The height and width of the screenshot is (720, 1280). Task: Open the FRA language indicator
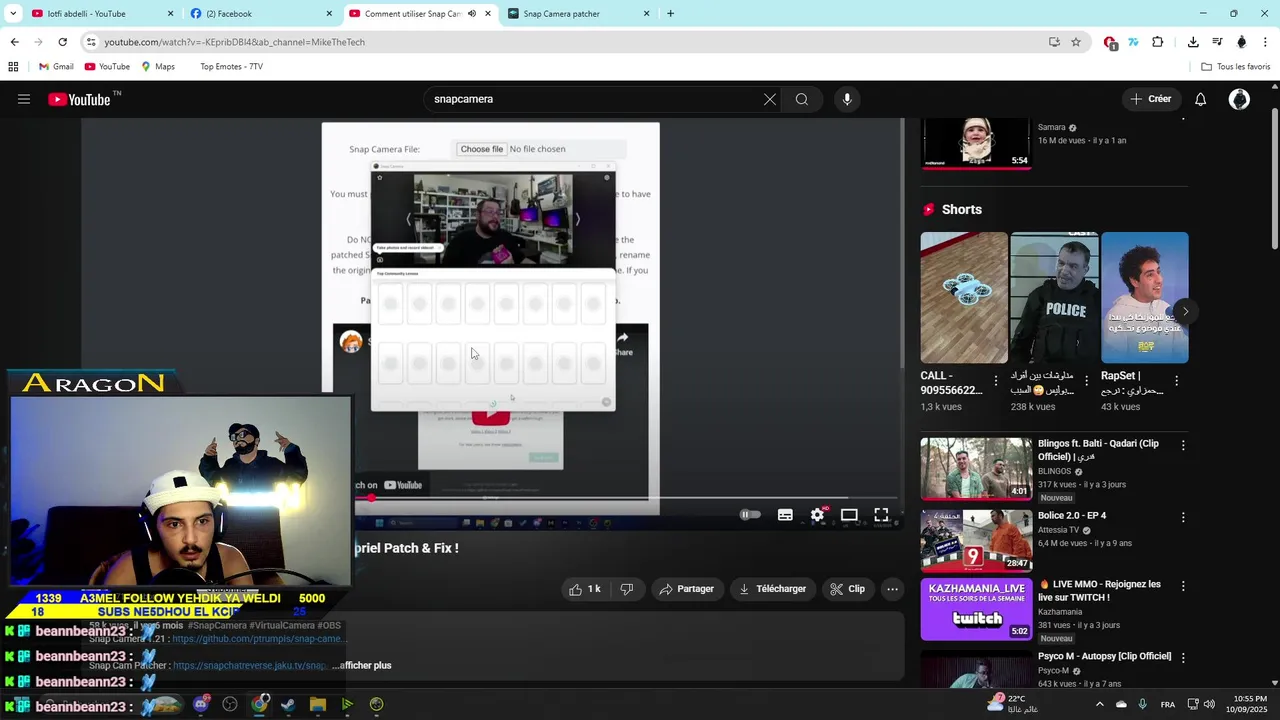[1168, 704]
